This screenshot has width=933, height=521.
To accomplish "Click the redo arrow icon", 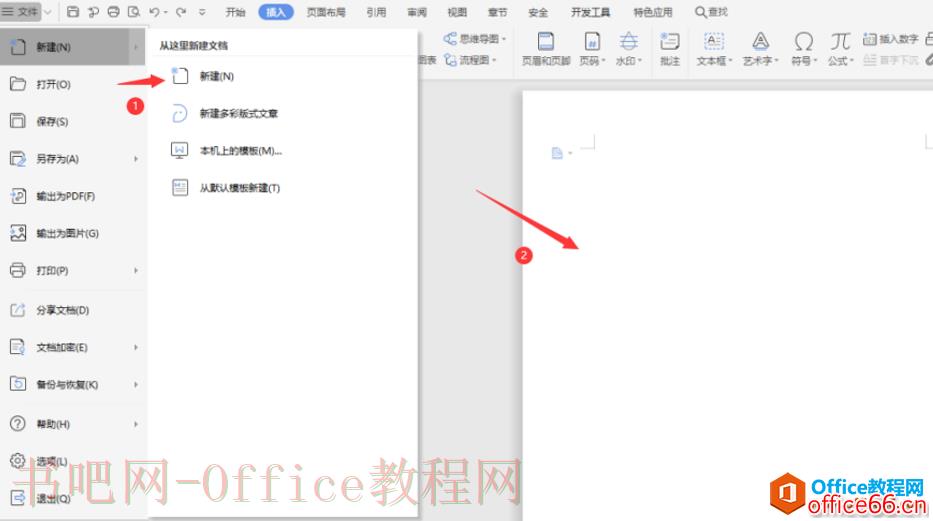I will pos(181,12).
